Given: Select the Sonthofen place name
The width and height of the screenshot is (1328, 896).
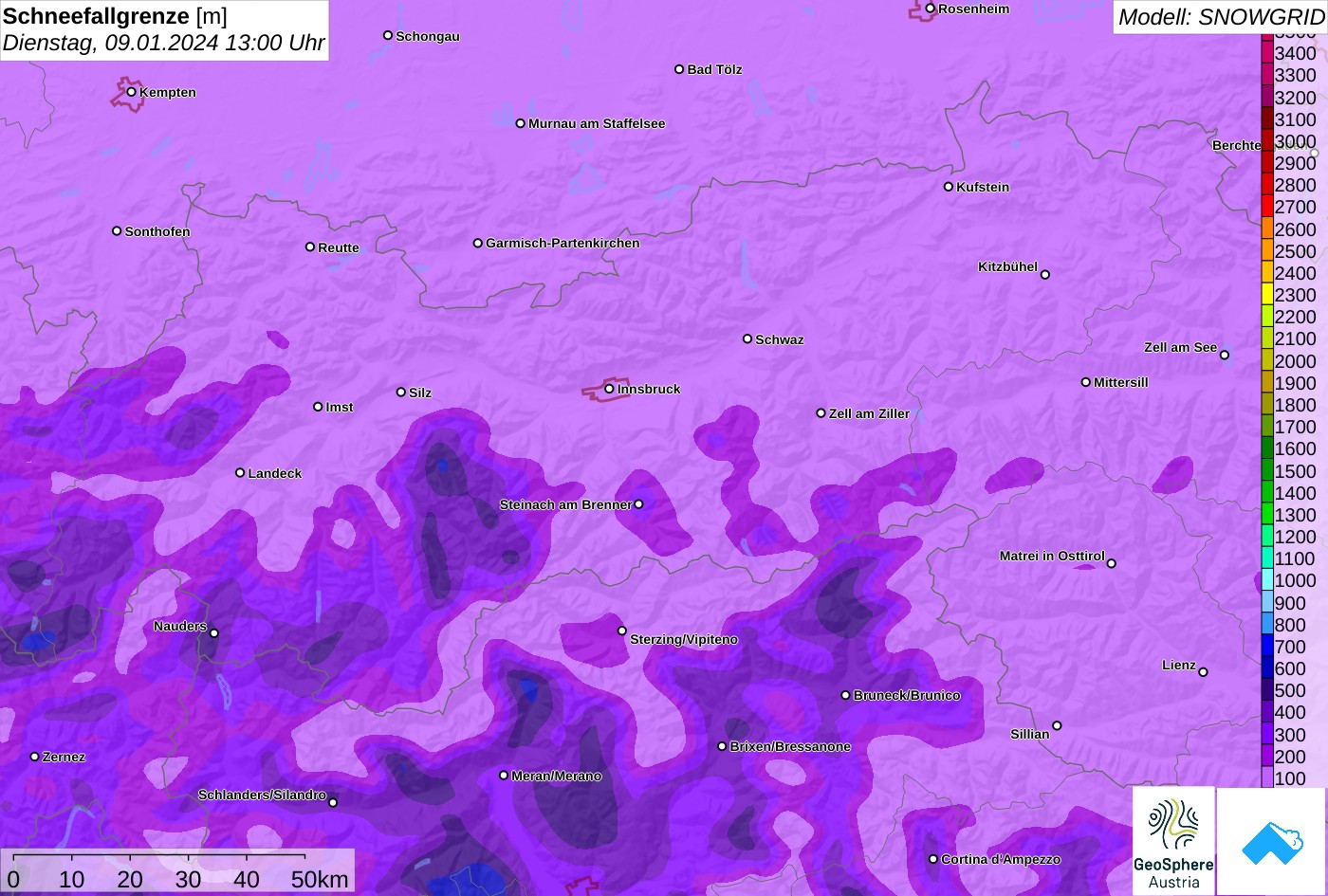Looking at the screenshot, I should point(157,231).
